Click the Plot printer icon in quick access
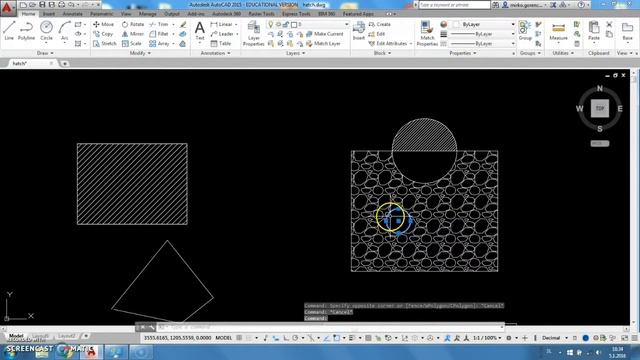Viewport: 640px width, 360px height. pos(62,5)
